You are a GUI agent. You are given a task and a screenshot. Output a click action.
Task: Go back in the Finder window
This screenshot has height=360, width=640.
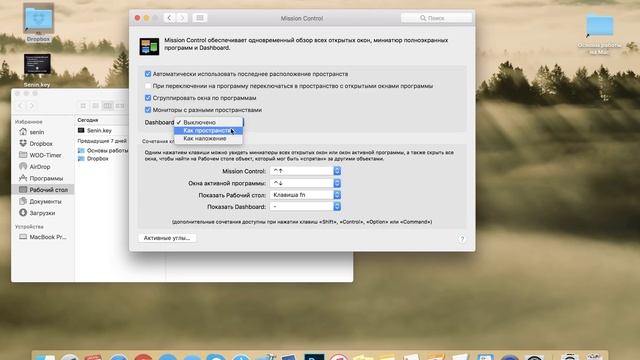[x=21, y=106]
